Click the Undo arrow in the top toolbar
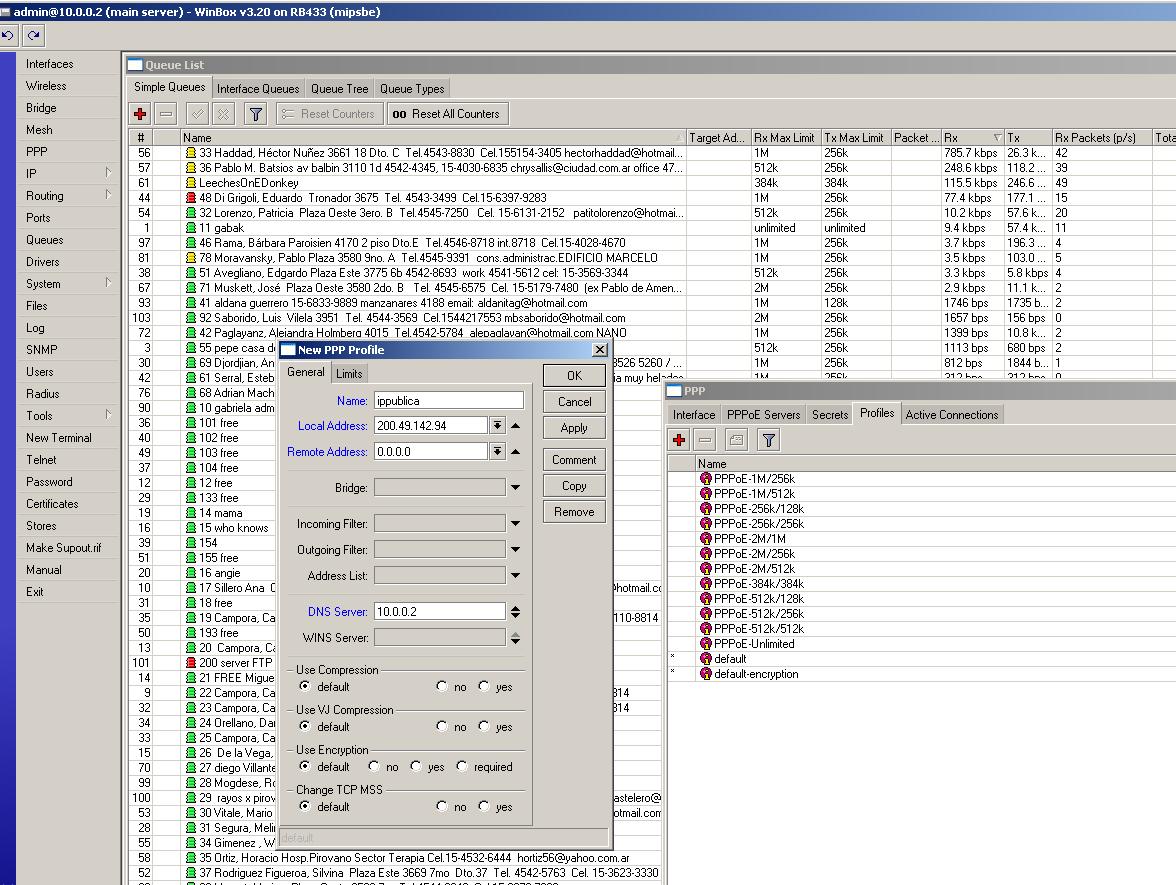Viewport: 1176px width, 885px height. 8,36
